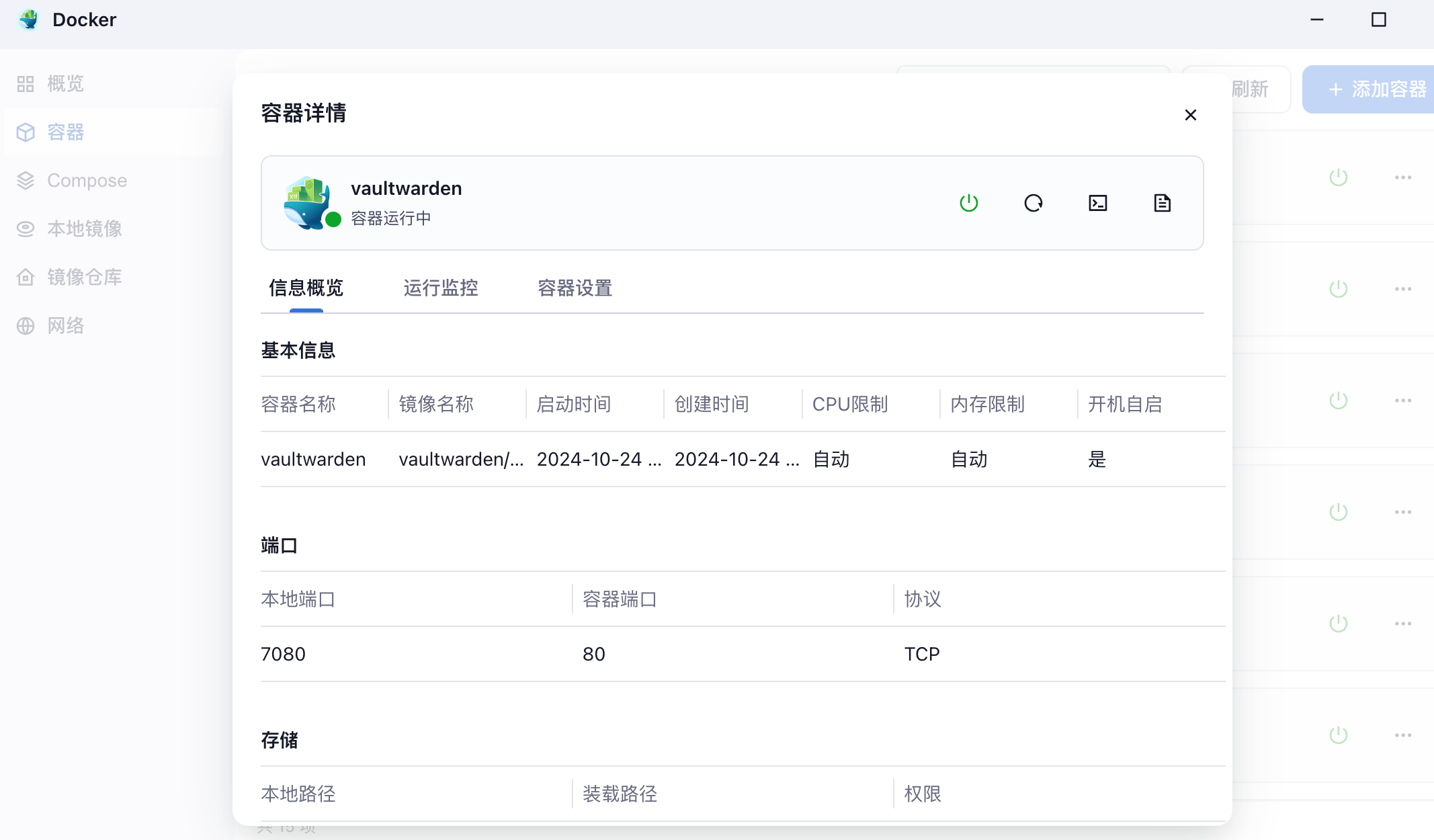Screen dimensions: 1434x840
Task: Switch to the 信息概览 tab
Action: [306, 288]
